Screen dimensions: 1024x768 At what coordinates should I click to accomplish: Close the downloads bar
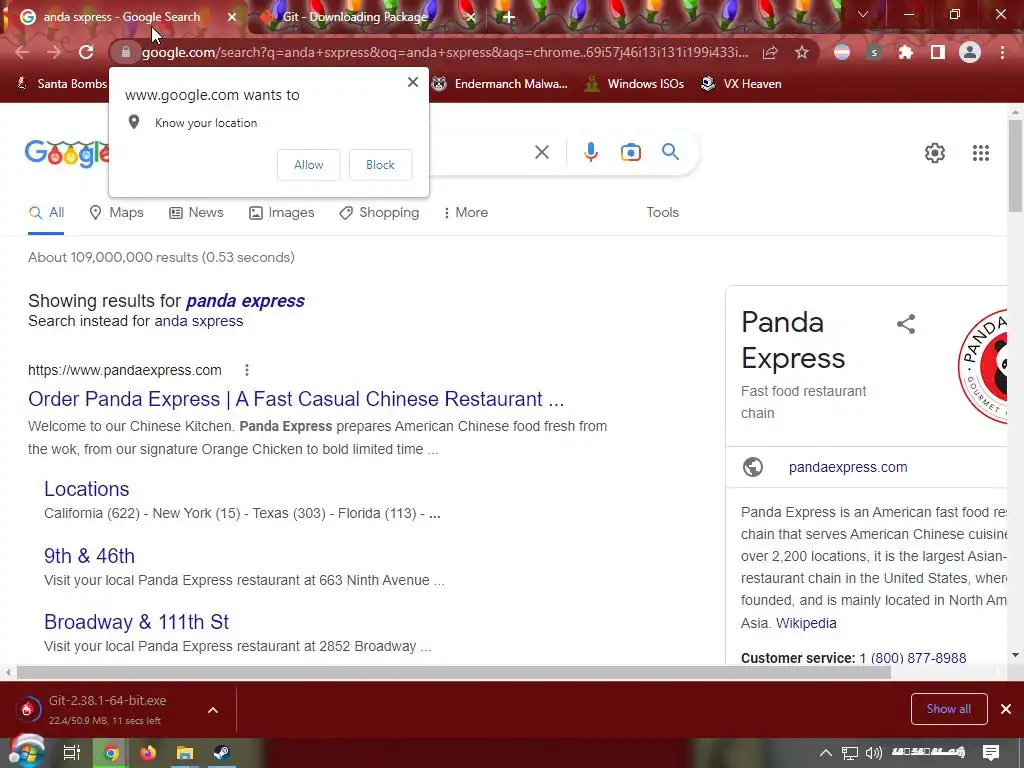coord(1006,709)
